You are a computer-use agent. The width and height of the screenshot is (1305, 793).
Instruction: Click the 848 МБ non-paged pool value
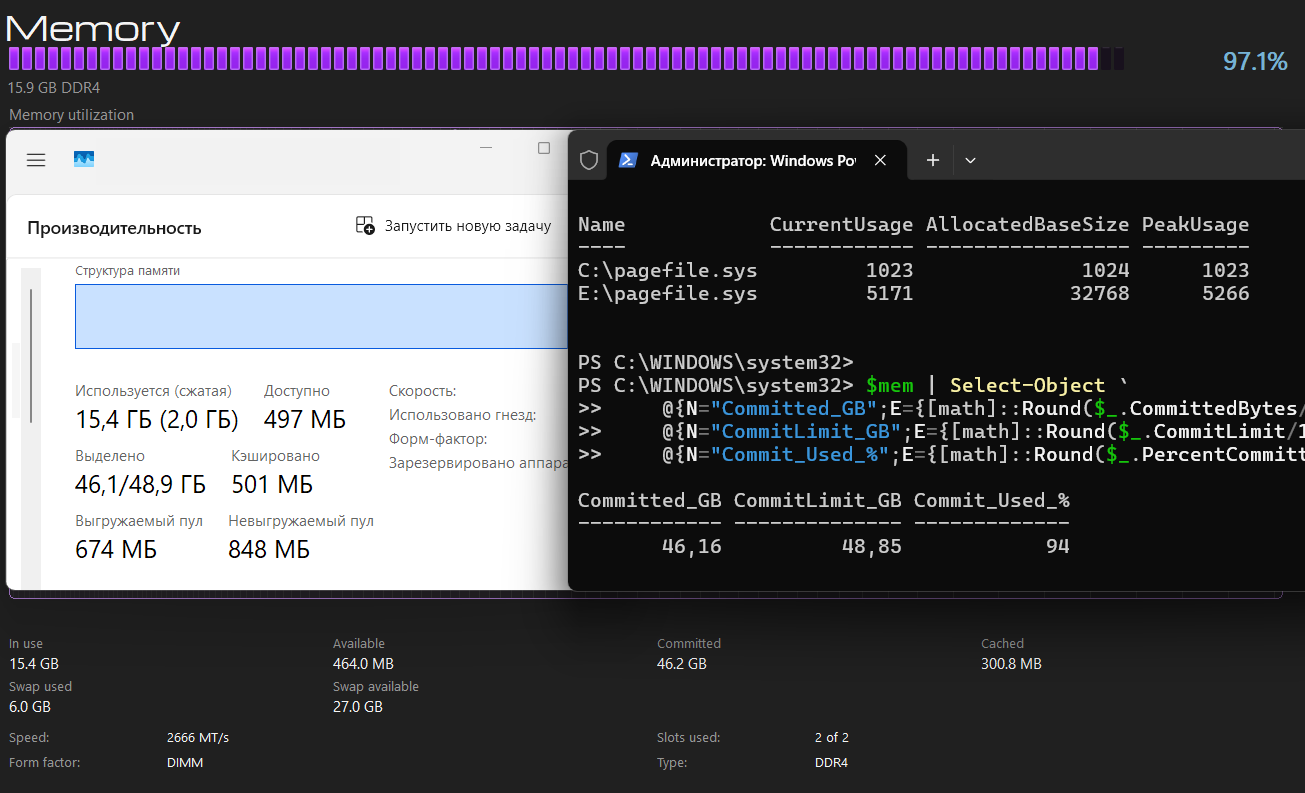[269, 550]
